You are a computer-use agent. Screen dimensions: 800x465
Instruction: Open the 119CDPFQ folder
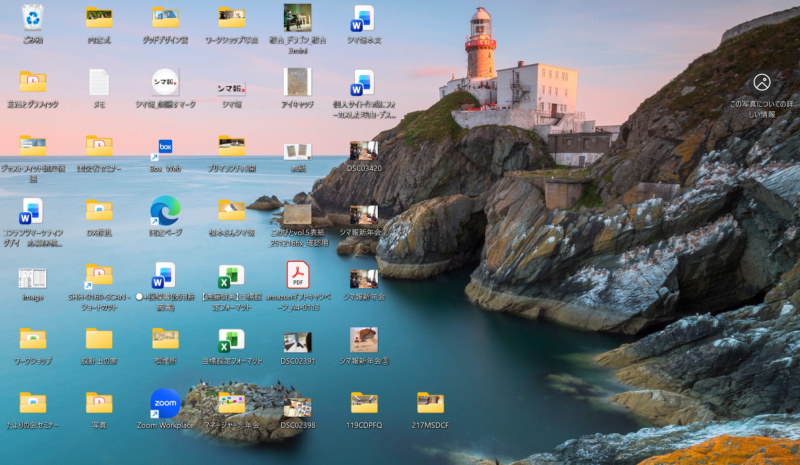[364, 403]
